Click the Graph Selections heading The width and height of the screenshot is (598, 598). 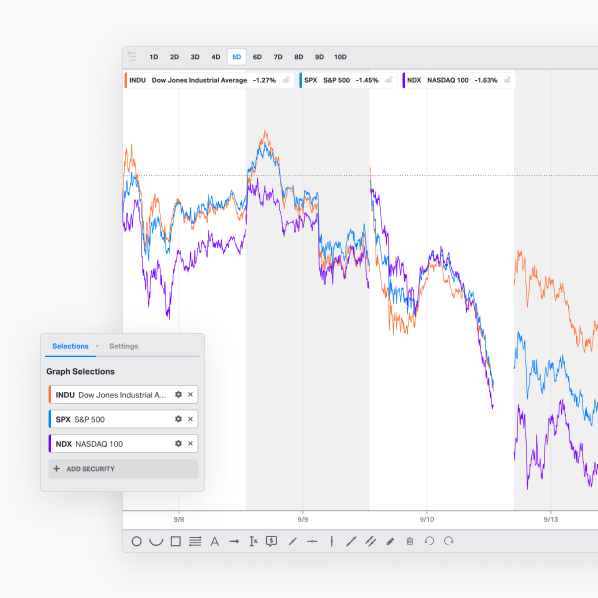point(80,371)
